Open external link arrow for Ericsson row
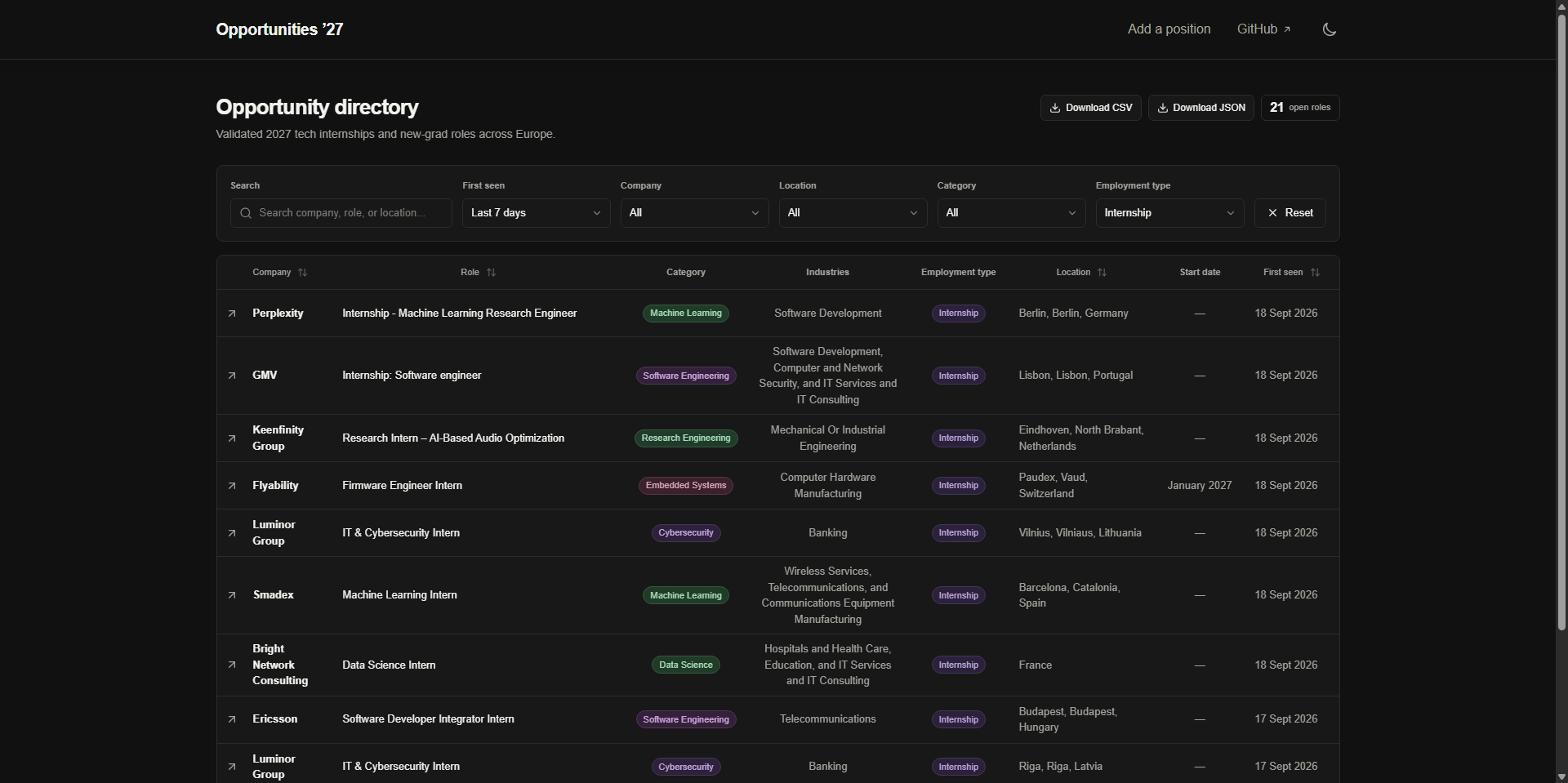This screenshot has height=783, width=1568. coord(232,719)
